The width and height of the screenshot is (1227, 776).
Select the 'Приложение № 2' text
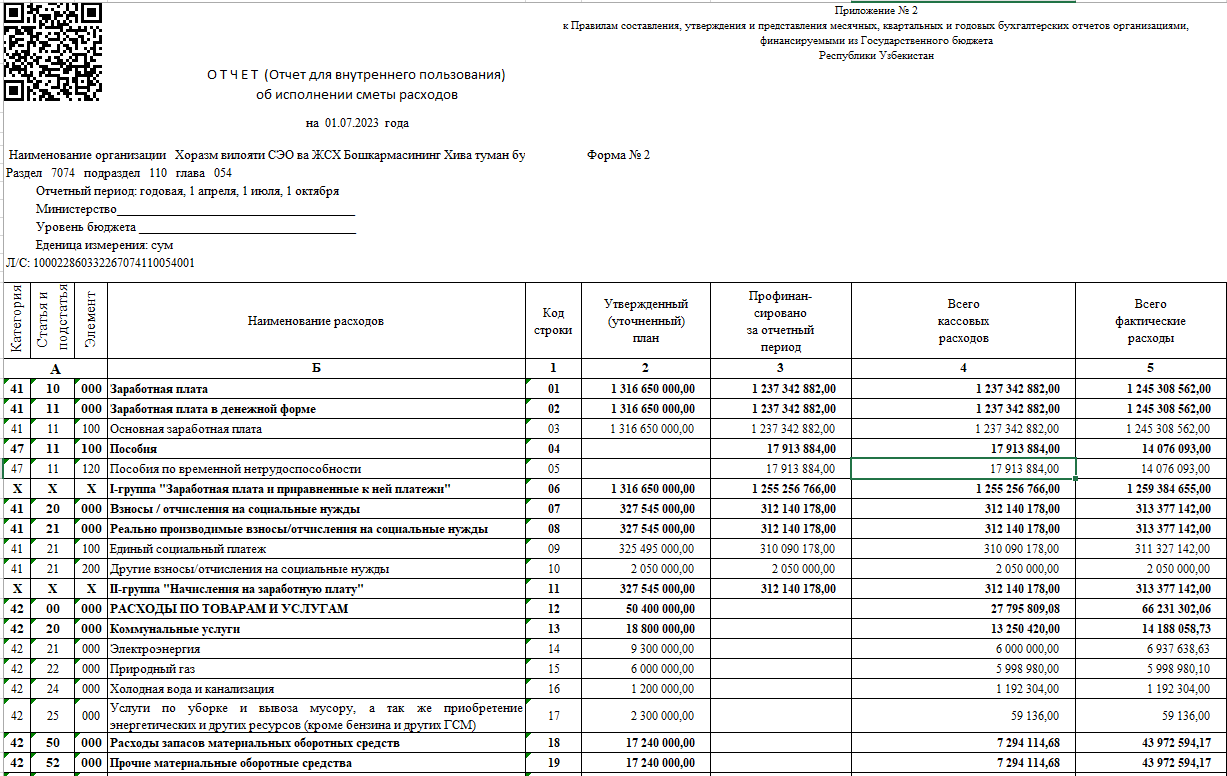(875, 10)
